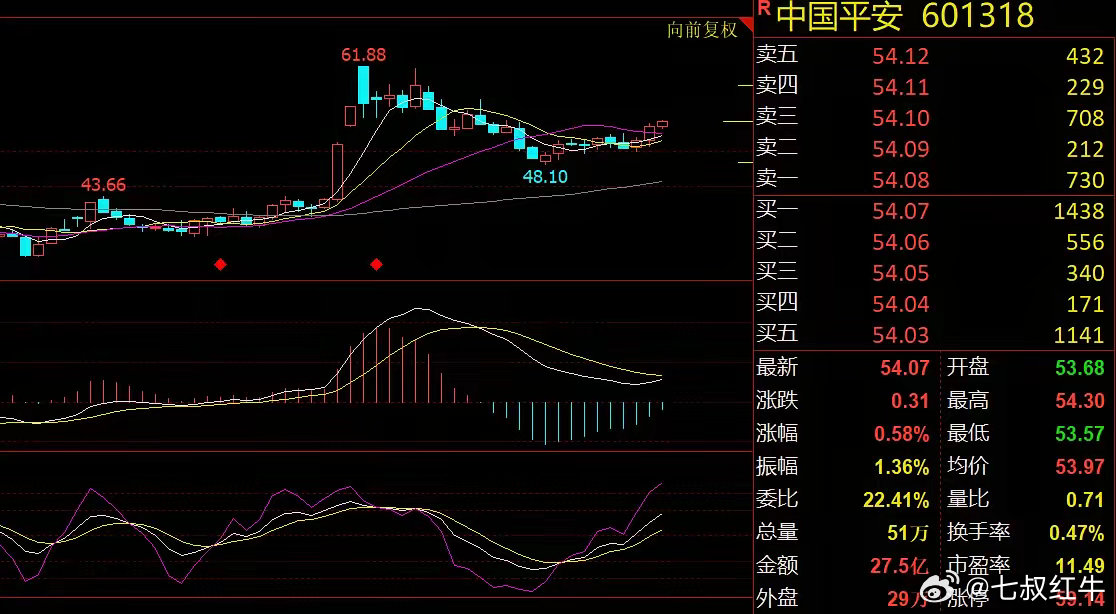Click the 61.88 high price label
The height and width of the screenshot is (614, 1116).
[x=364, y=55]
